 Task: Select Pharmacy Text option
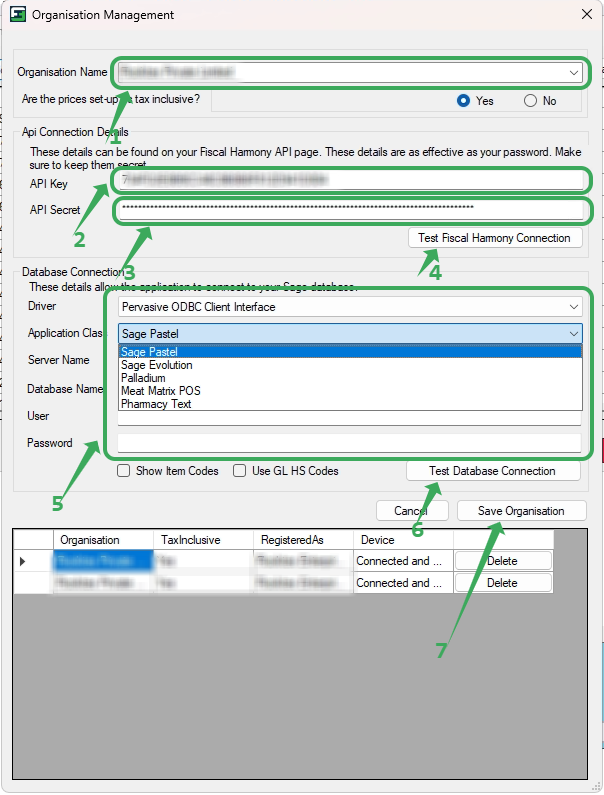(x=350, y=404)
